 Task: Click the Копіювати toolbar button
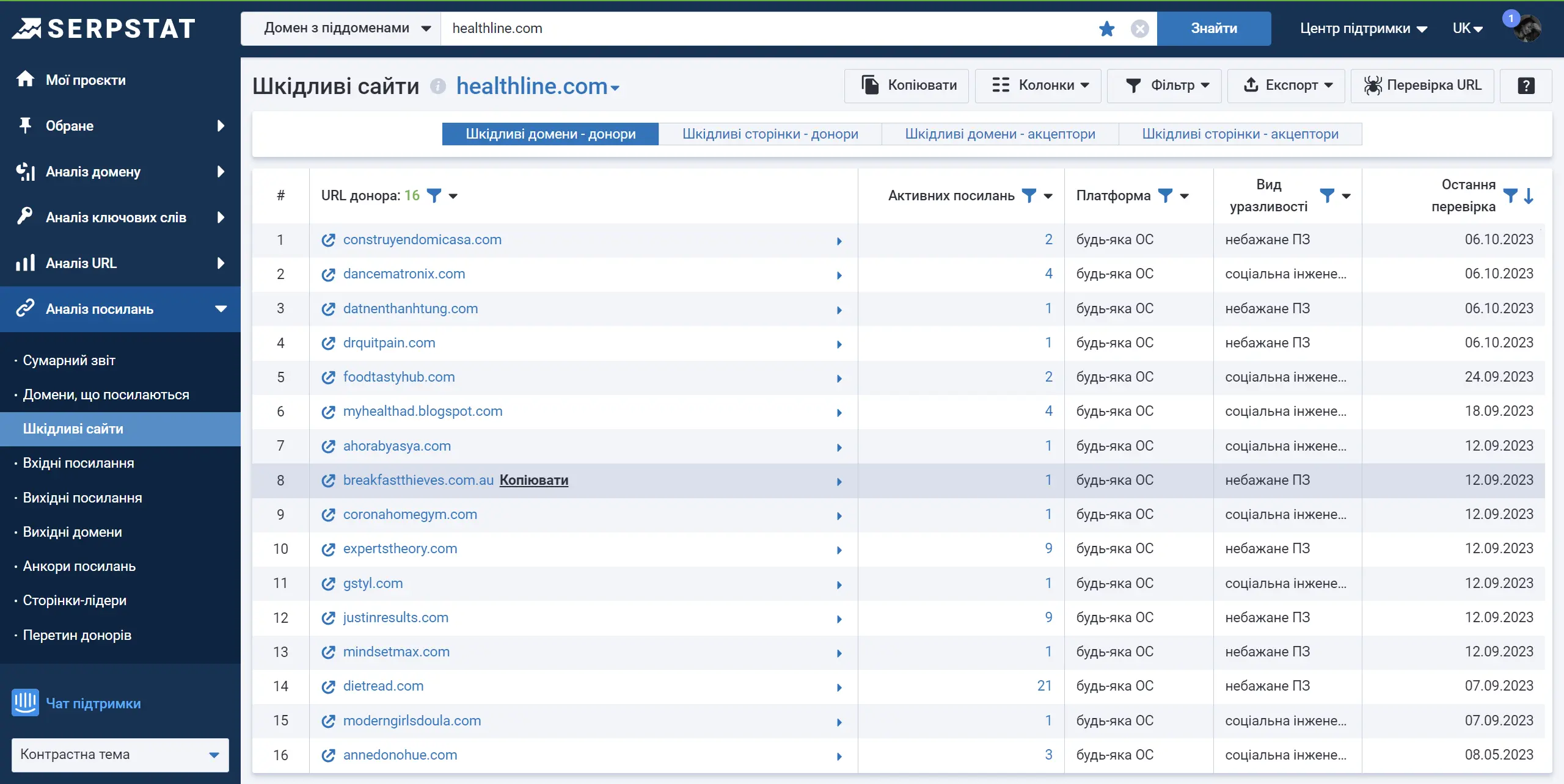click(x=907, y=85)
